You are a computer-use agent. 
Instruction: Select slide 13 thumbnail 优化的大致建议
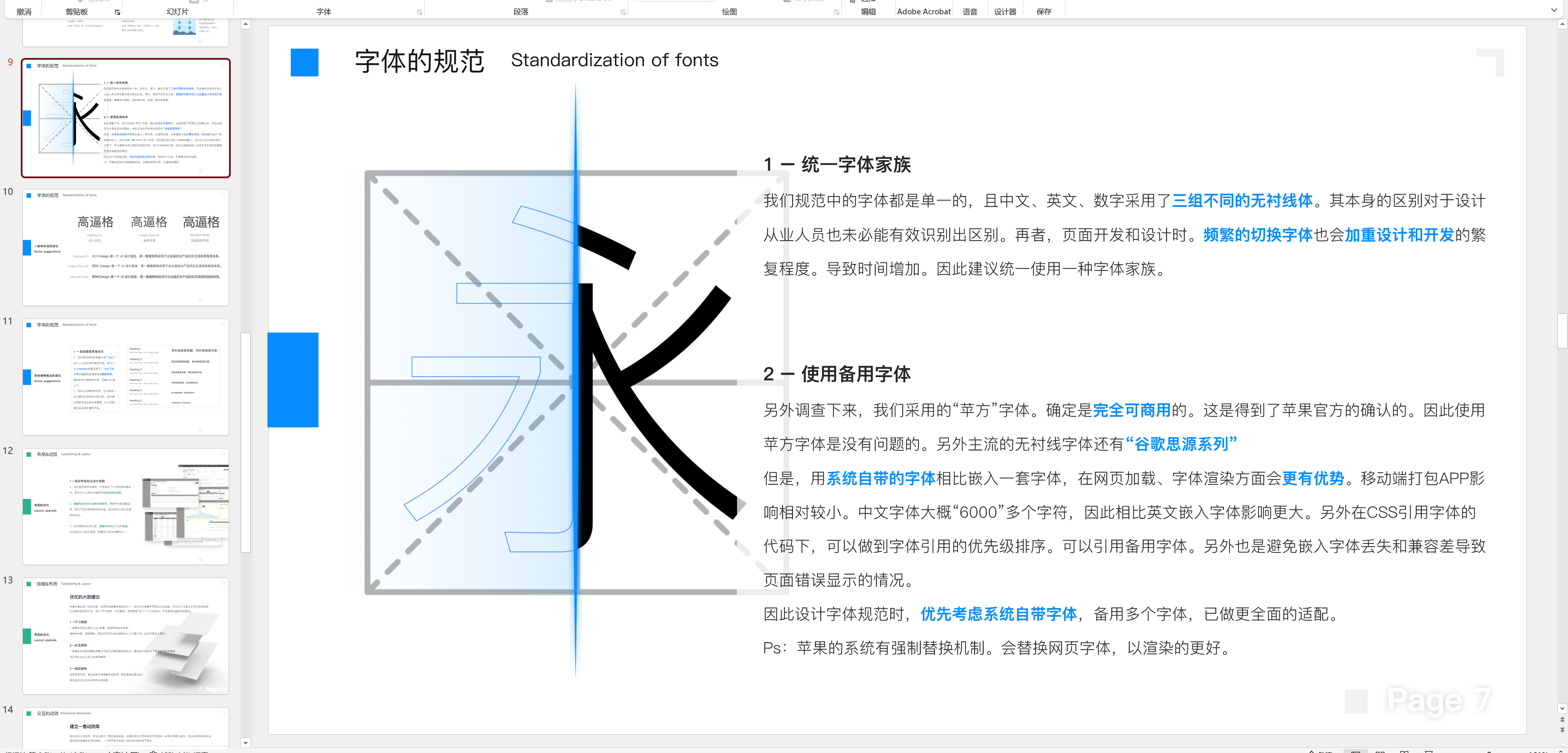(x=126, y=636)
